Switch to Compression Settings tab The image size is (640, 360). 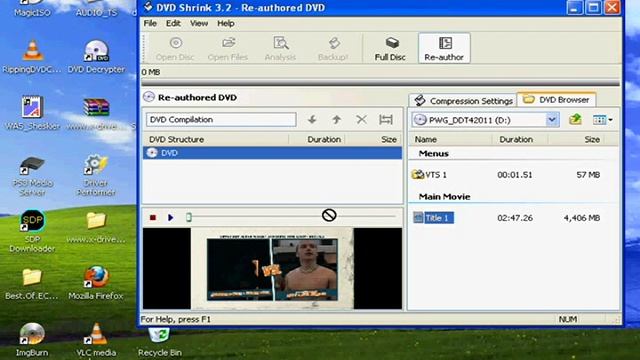tap(463, 100)
